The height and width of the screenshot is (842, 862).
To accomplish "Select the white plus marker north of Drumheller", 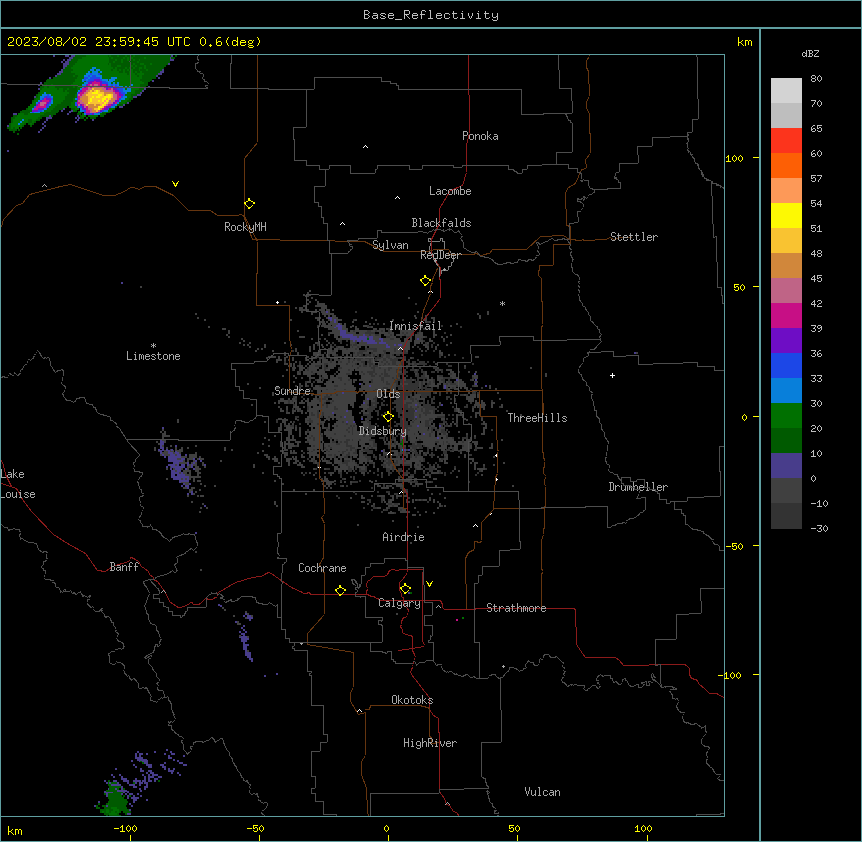I will [612, 375].
